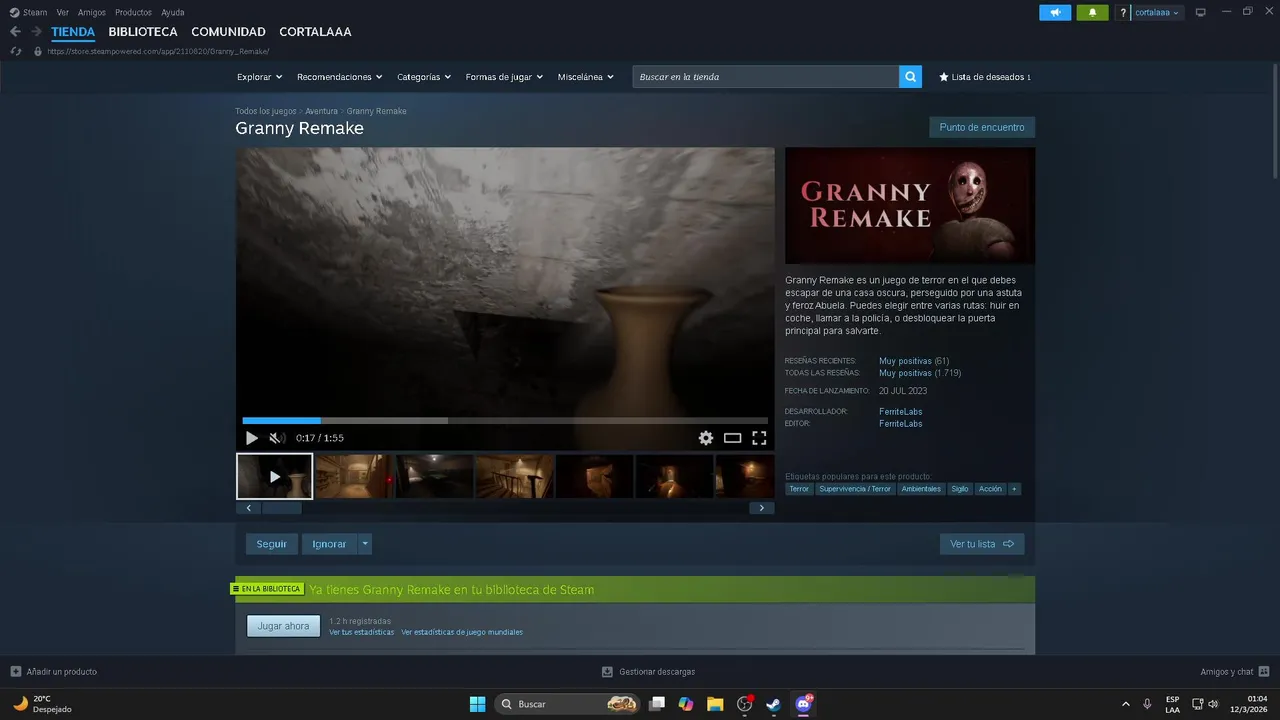Click the padlock icon beside the URL
Viewport: 1280px width, 720px height.
click(38, 51)
